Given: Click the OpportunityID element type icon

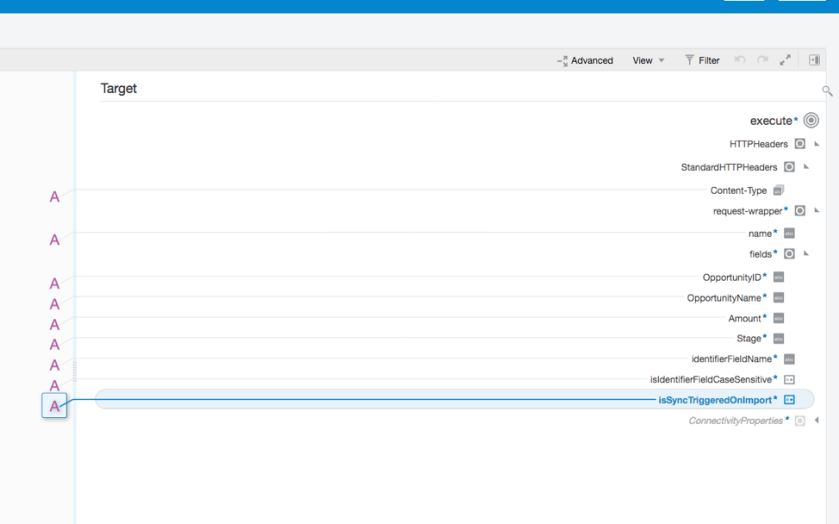Looking at the screenshot, I should (778, 277).
